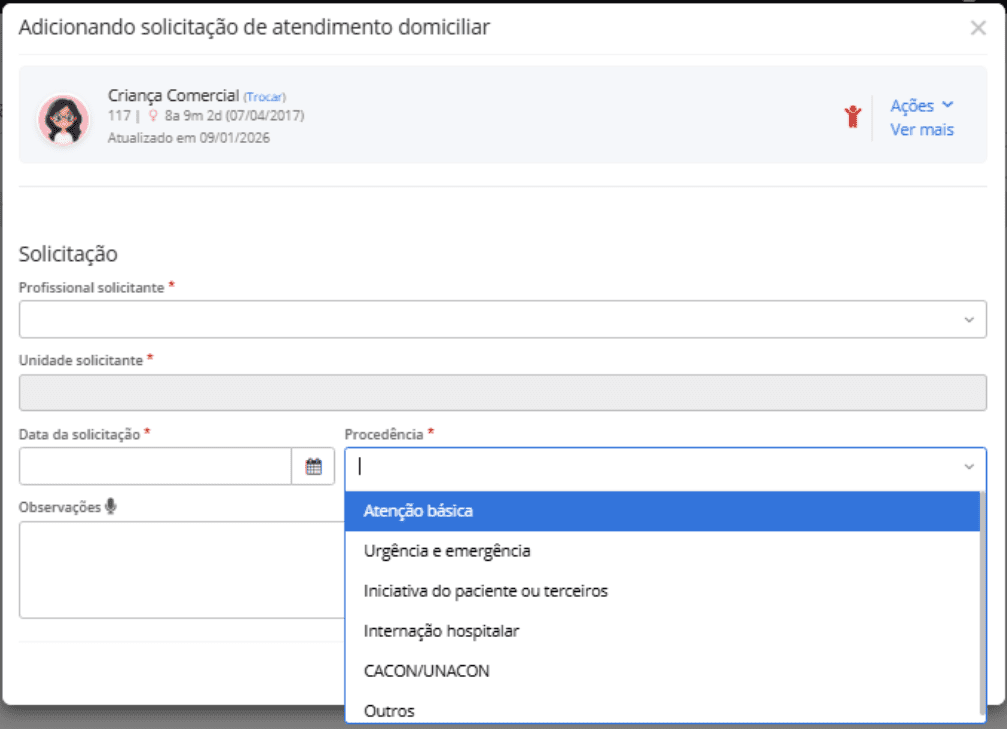Image resolution: width=1007 pixels, height=729 pixels.
Task: Click the female gender symbol icon
Action: 153,116
